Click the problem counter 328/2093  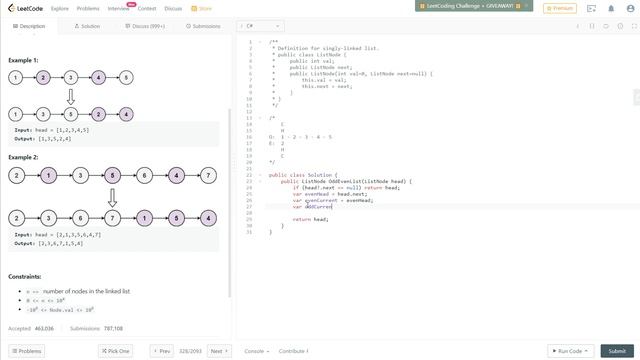pos(190,351)
